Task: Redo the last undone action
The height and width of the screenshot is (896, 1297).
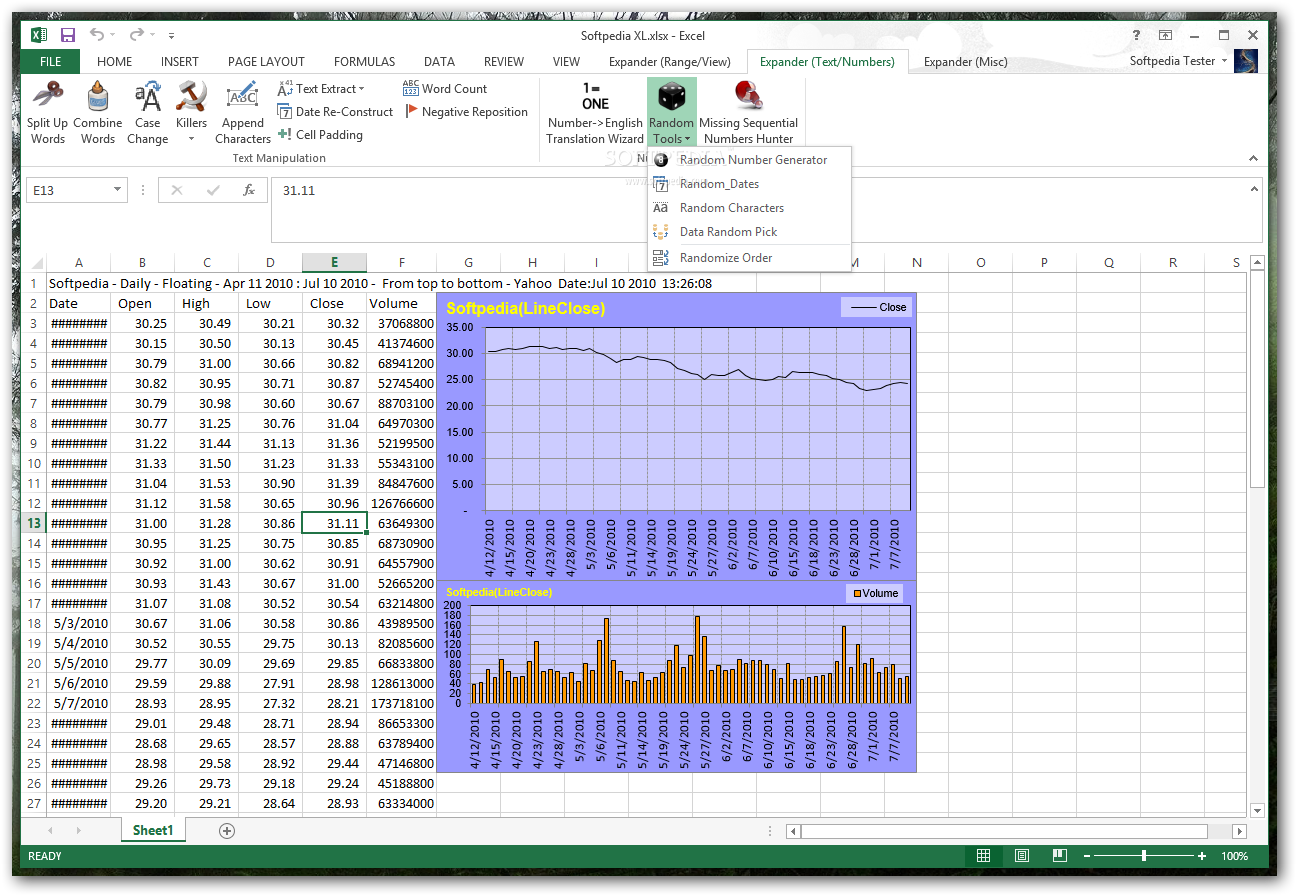Action: coord(137,35)
